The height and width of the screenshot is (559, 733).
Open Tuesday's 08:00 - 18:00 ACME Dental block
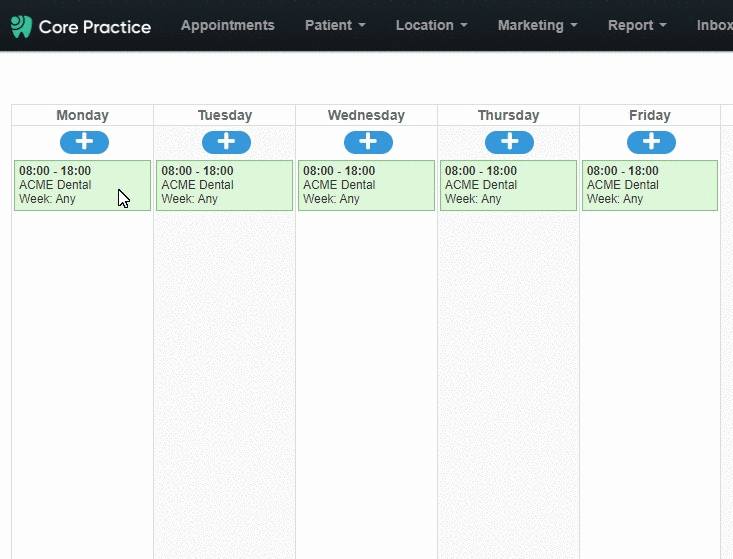tap(224, 186)
